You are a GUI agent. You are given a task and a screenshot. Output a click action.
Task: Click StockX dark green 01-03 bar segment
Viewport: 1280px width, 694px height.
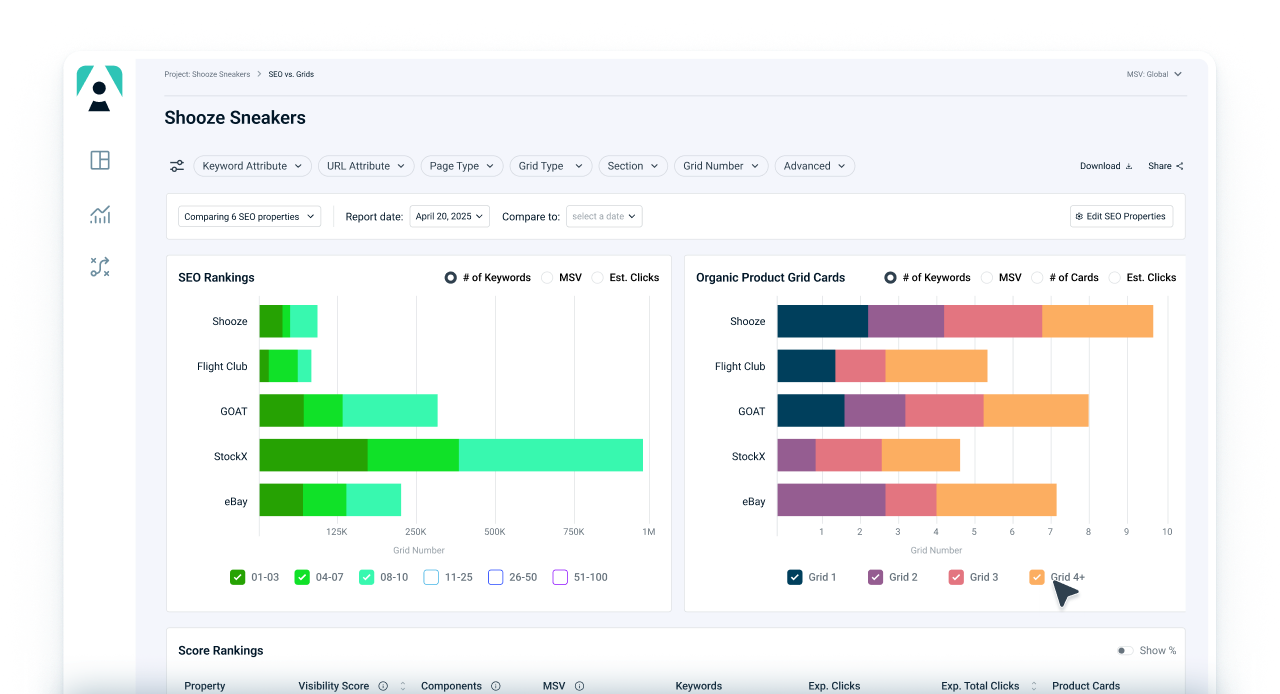point(313,455)
